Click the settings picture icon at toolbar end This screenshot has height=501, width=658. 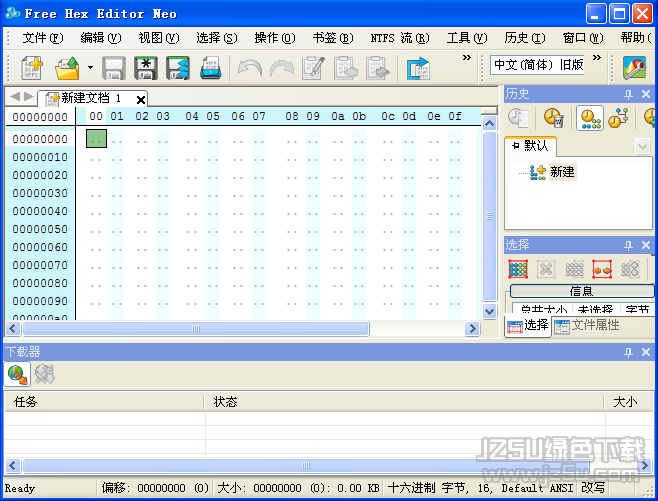(x=634, y=68)
